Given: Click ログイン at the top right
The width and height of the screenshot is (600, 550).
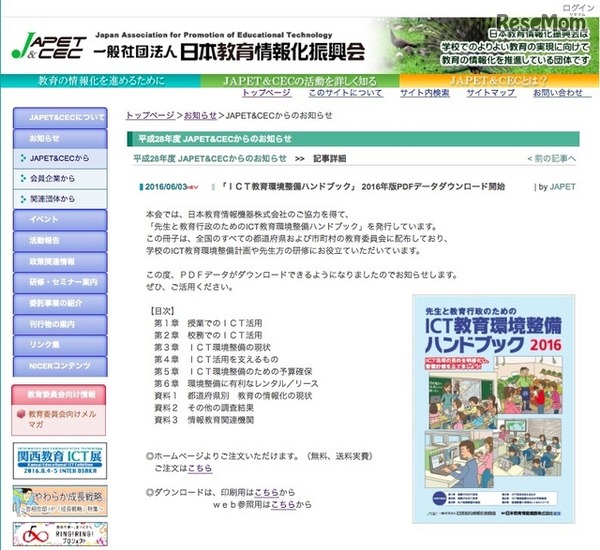Looking at the screenshot, I should pyautogui.click(x=578, y=8).
